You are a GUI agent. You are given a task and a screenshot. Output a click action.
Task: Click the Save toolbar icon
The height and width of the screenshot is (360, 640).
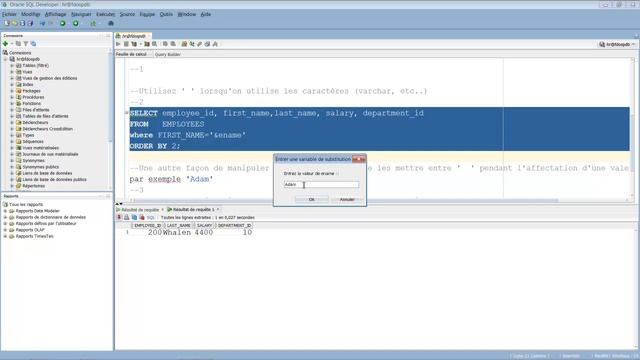pos(22,24)
